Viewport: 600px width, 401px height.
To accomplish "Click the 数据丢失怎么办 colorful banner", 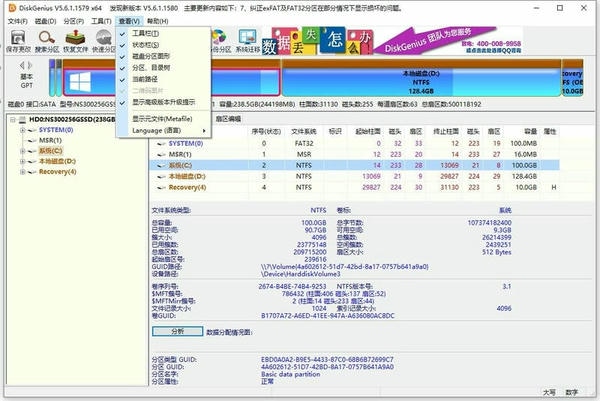I will pyautogui.click(x=317, y=41).
